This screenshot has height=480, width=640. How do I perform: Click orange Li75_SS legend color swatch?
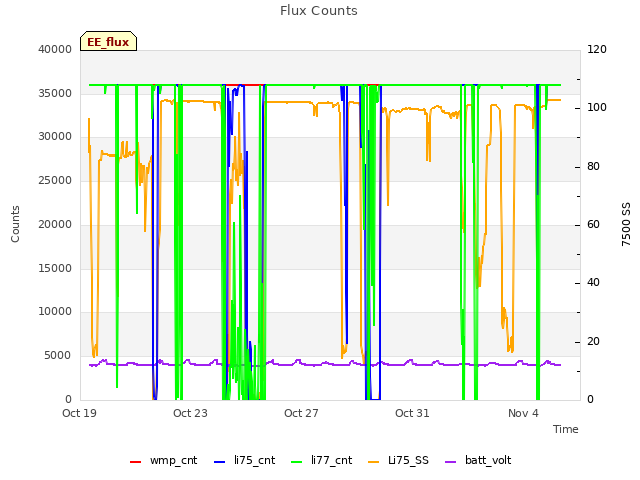(x=373, y=462)
